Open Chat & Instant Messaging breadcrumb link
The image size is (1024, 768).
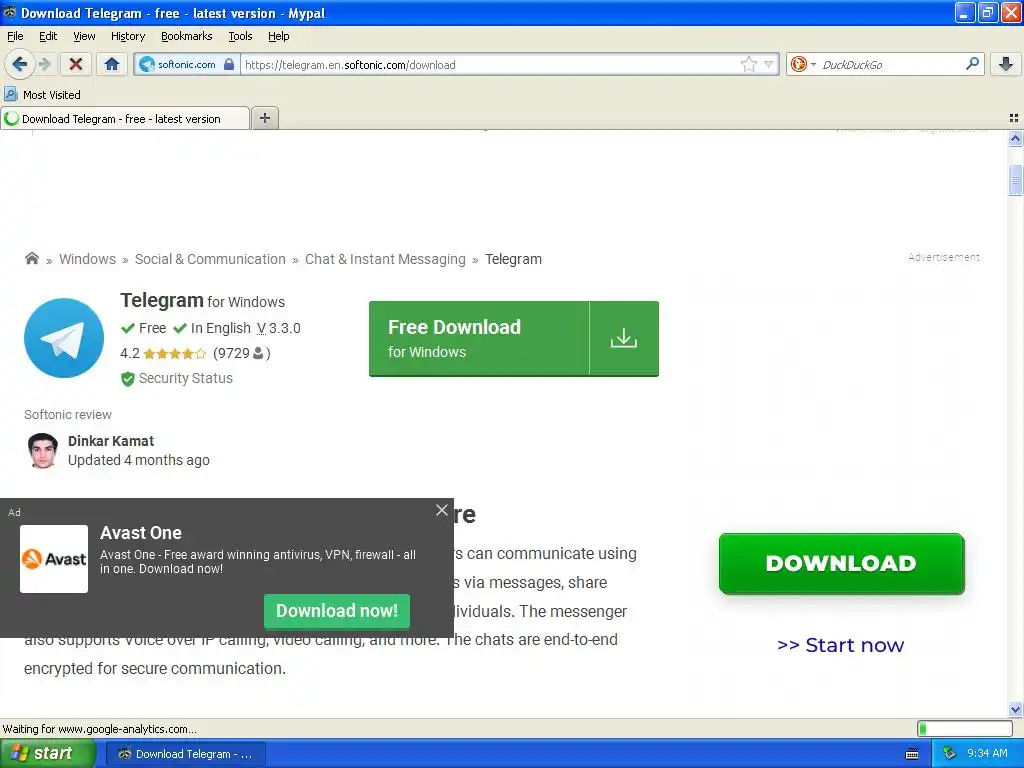[385, 259]
